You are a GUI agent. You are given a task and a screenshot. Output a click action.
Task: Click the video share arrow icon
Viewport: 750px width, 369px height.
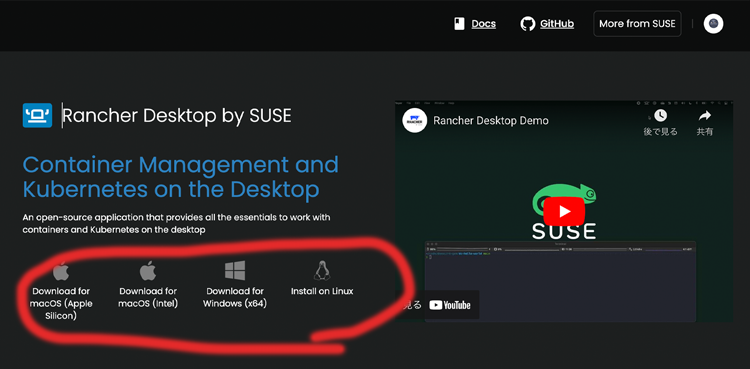705,115
